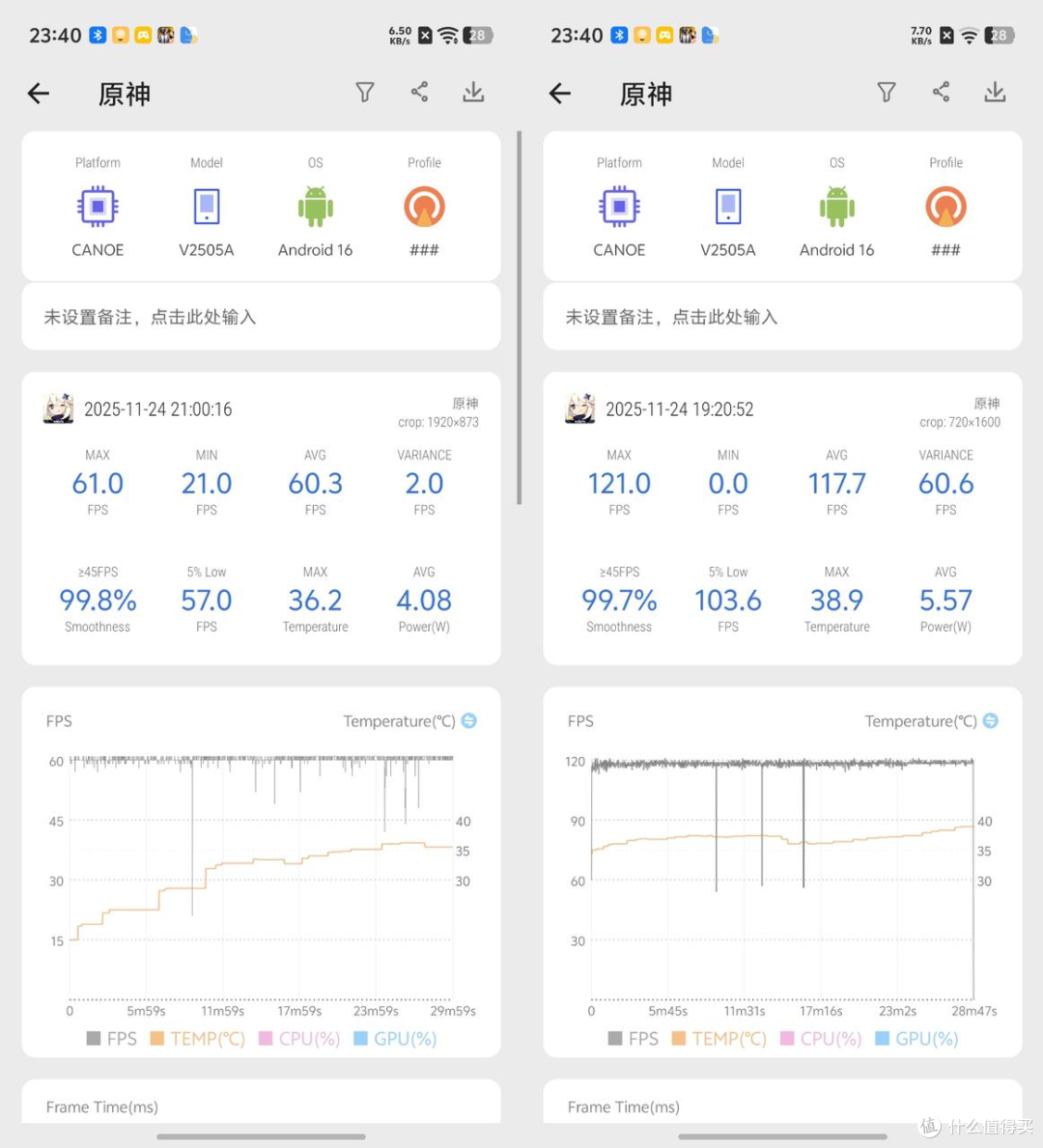Toggle CPU(%) legend on left chart
Image resolution: width=1043 pixels, height=1148 pixels.
coord(299,1039)
